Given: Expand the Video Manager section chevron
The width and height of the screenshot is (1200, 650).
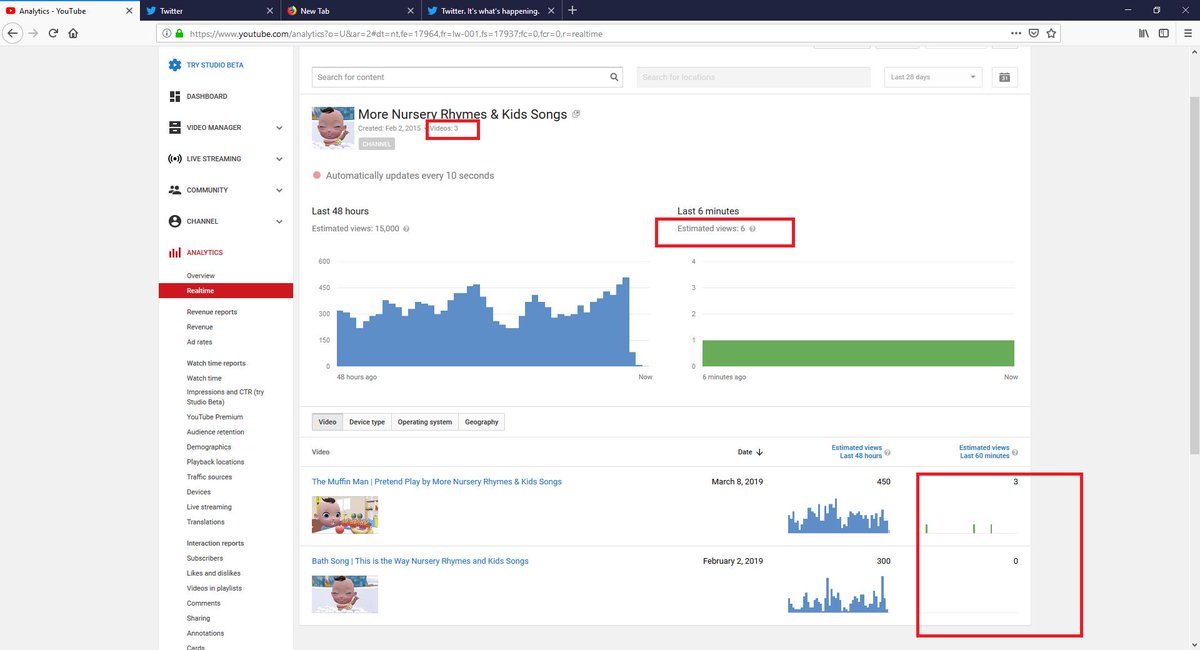Looking at the screenshot, I should [x=279, y=128].
